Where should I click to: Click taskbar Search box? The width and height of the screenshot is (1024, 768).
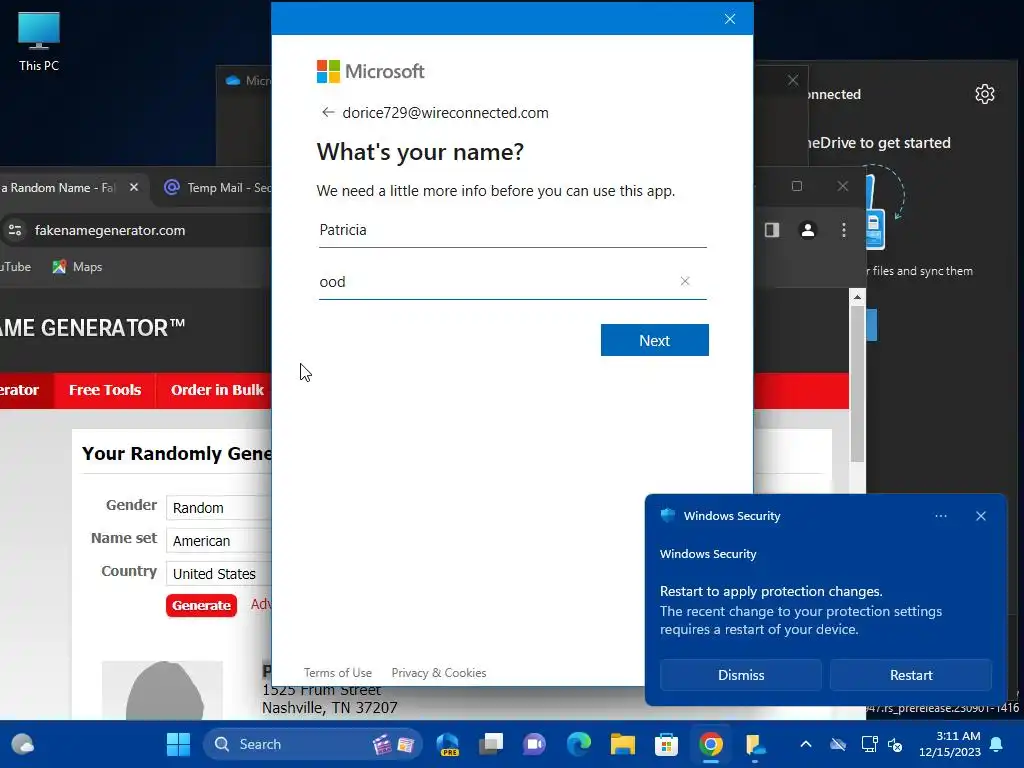tap(313, 744)
